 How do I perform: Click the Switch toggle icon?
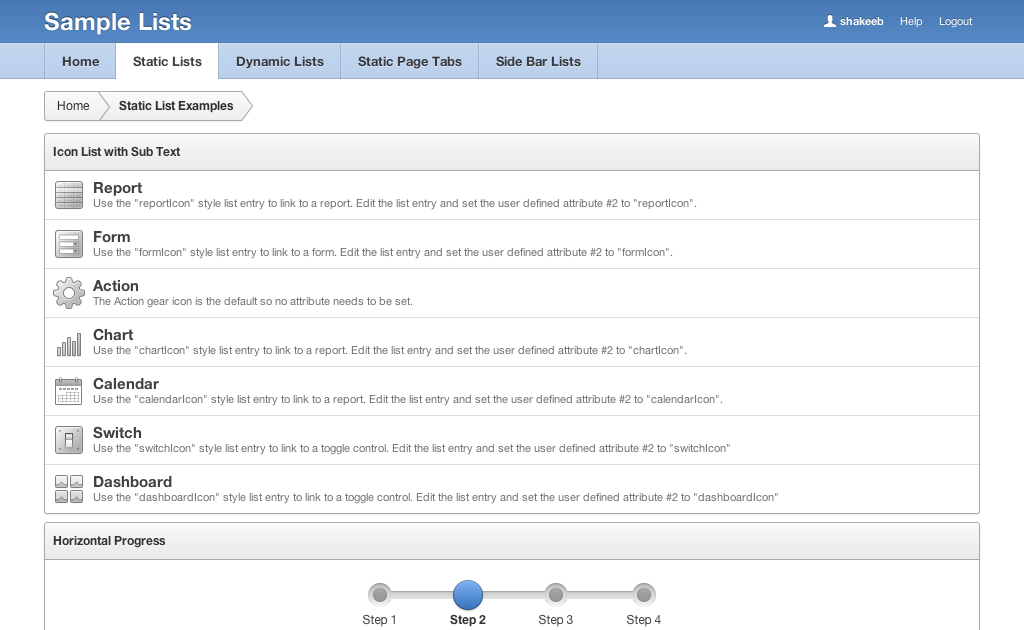(68, 440)
